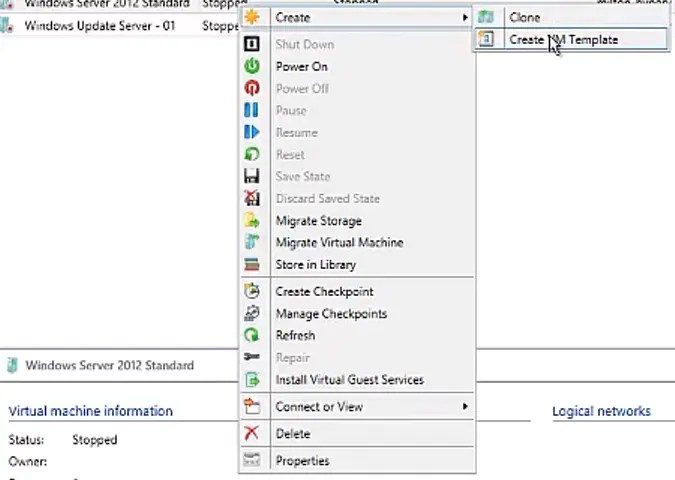Choose Delete from context menu
Image resolution: width=675 pixels, height=480 pixels.
pyautogui.click(x=357, y=433)
